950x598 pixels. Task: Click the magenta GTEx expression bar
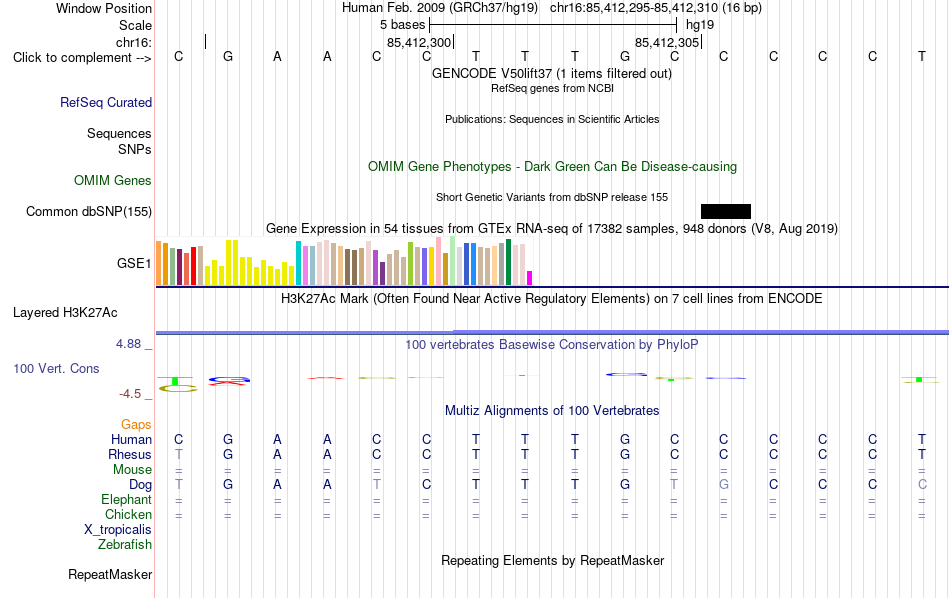tap(530, 278)
